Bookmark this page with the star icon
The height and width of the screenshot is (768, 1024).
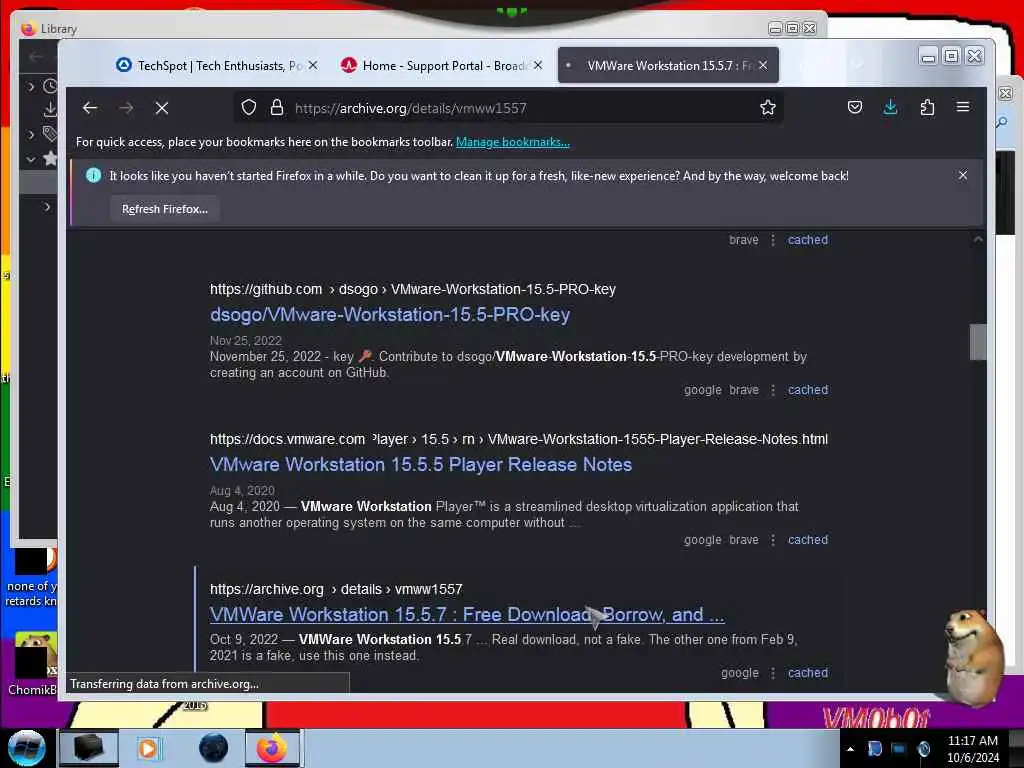point(767,107)
